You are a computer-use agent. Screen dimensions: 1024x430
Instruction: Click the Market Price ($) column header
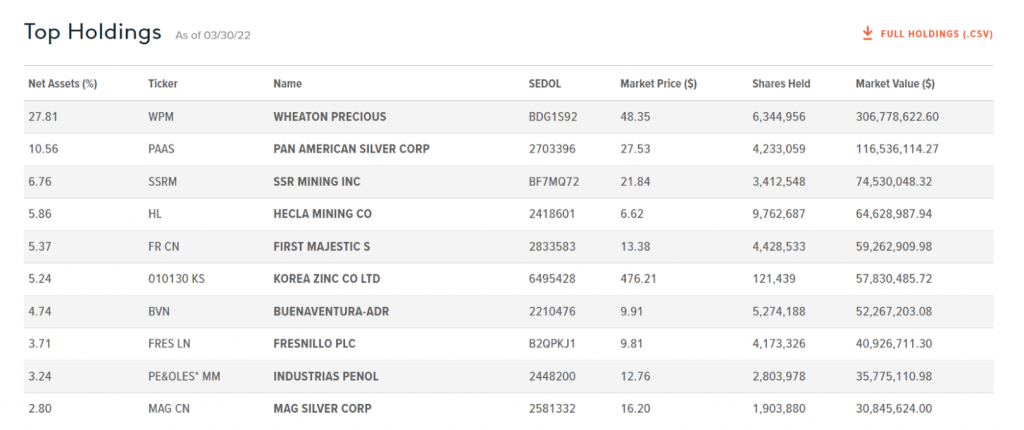tap(658, 84)
